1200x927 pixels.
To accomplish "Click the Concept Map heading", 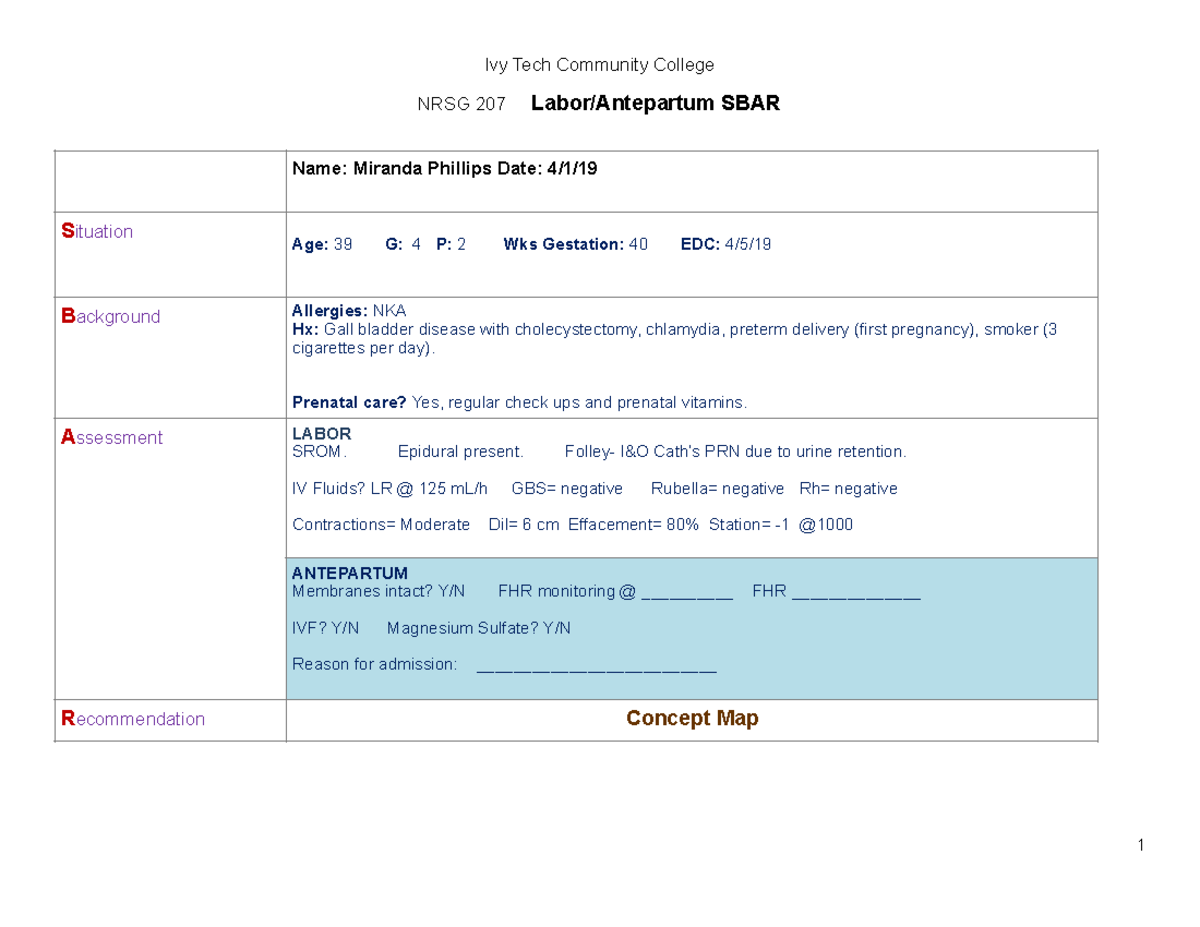I will tap(693, 718).
